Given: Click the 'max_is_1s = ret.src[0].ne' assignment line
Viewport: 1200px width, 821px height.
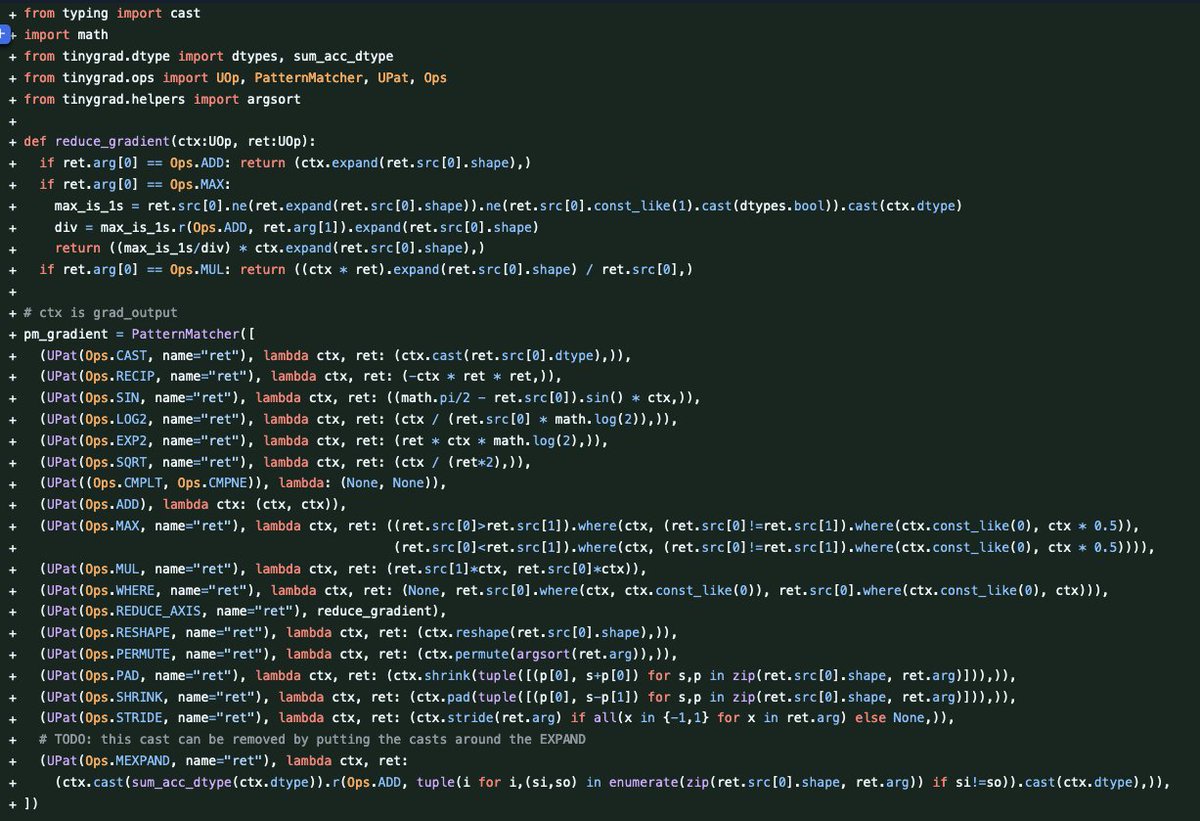Looking at the screenshot, I should 508,205.
